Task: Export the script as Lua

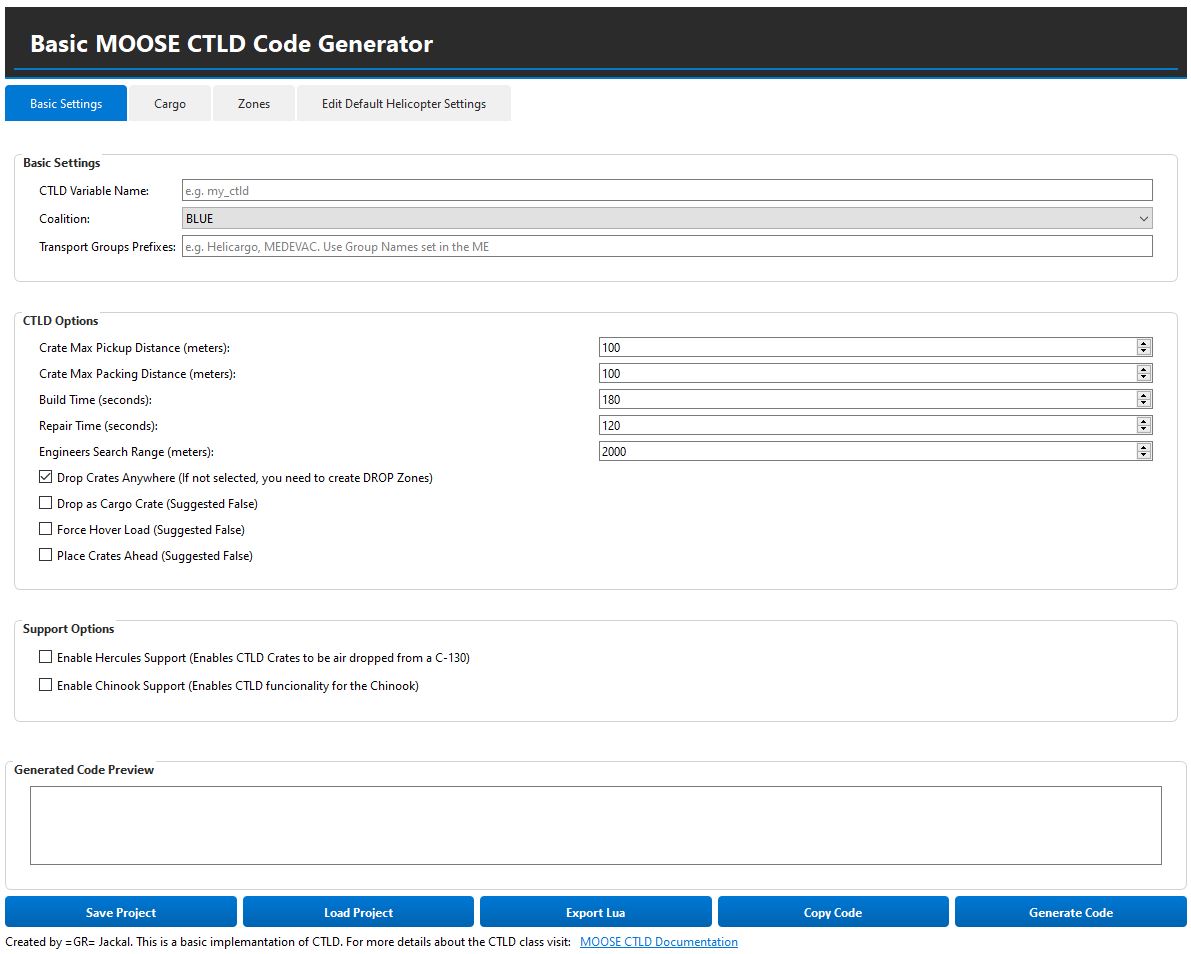Action: pyautogui.click(x=595, y=911)
